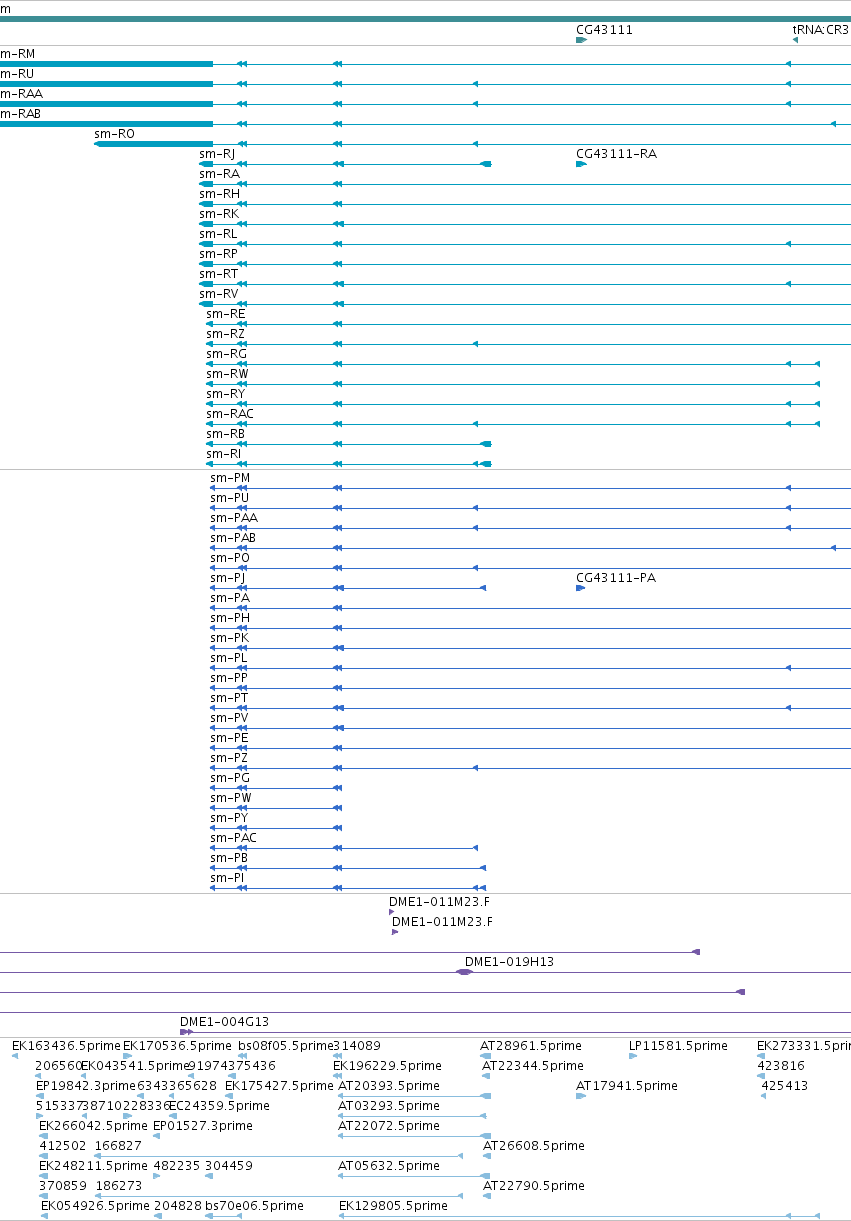Image resolution: width=851 pixels, height=1221 pixels.
Task: Click the EK129805.5prime EST label
Action: click(394, 1206)
